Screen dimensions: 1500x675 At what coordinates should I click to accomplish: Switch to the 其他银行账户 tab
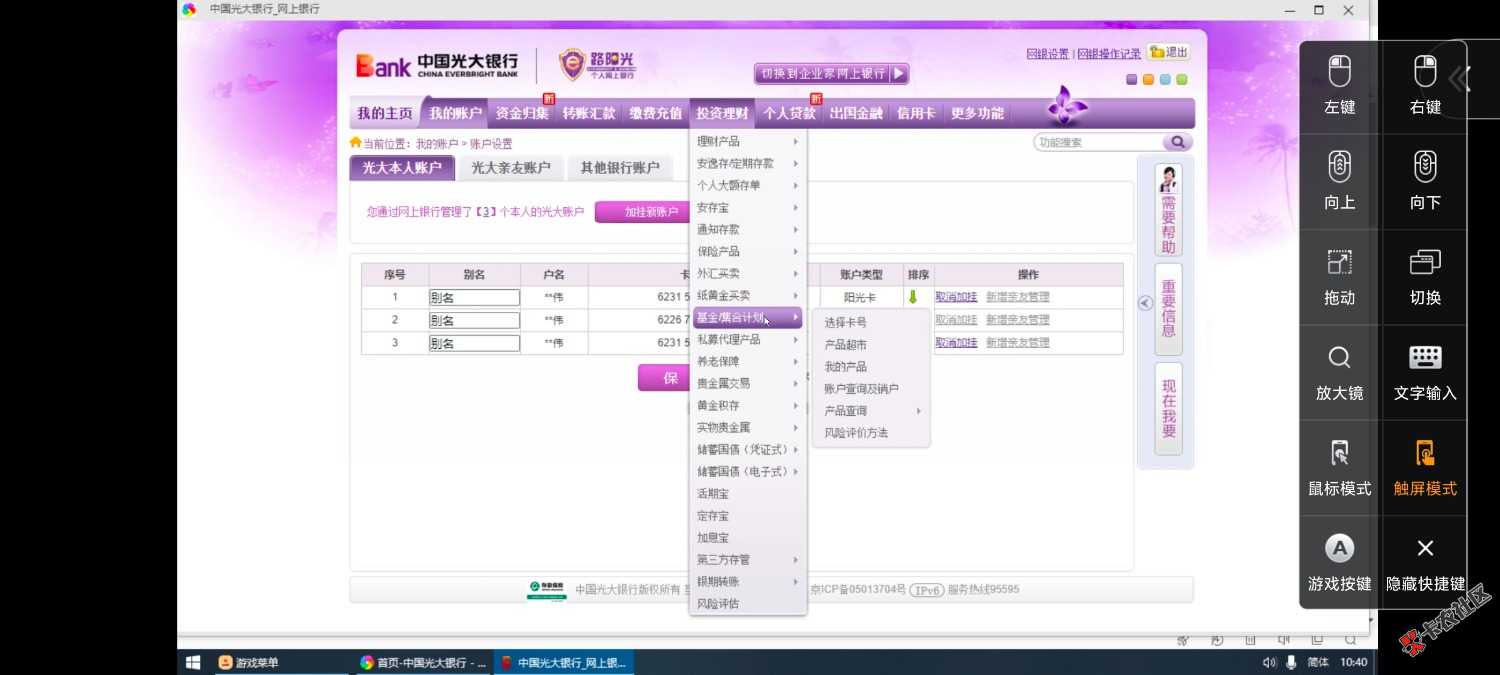(621, 167)
